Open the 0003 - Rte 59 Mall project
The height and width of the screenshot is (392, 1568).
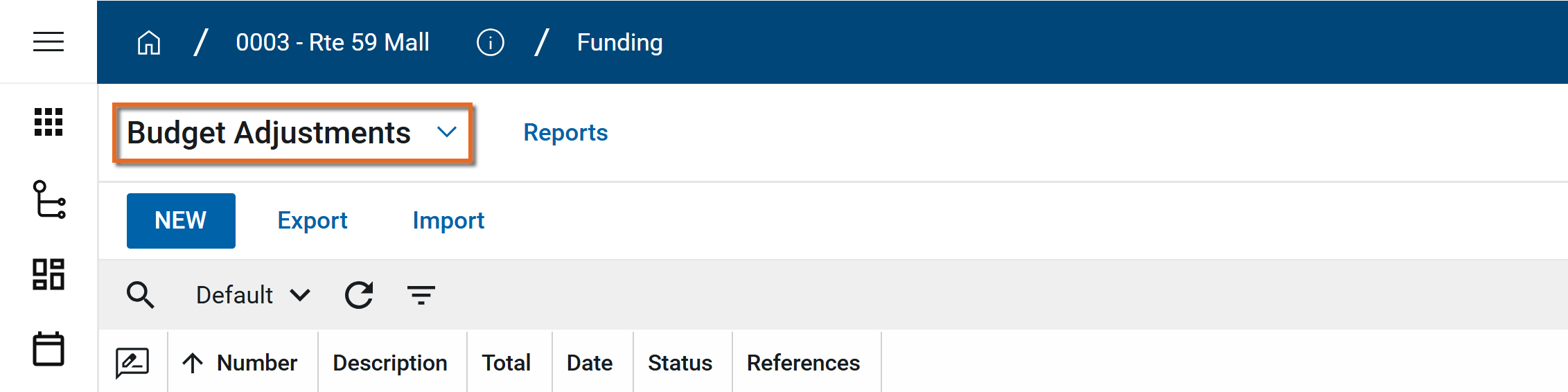(x=333, y=43)
